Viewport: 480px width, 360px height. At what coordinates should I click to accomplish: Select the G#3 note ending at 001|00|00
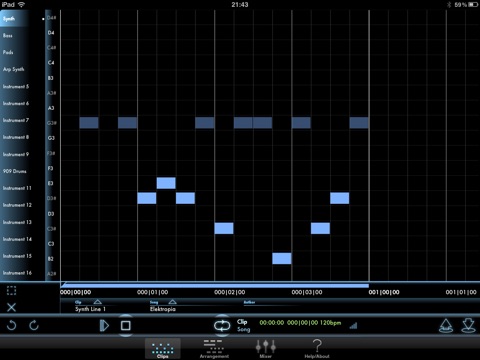coord(359,123)
